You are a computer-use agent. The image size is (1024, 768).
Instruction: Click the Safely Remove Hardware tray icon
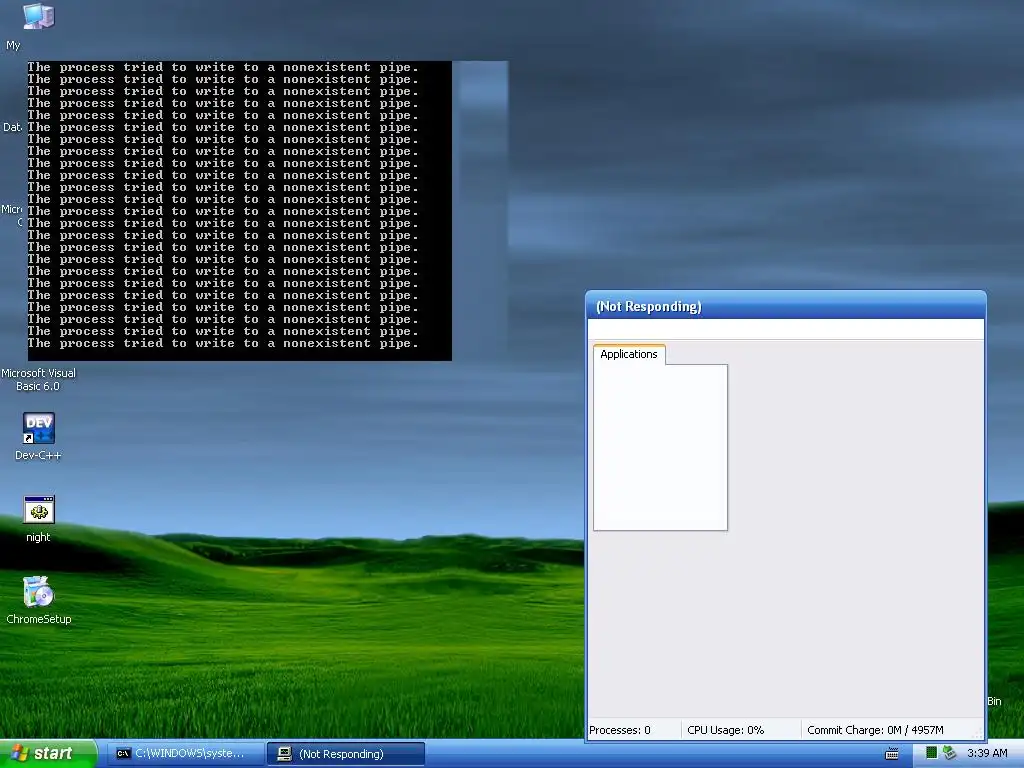(x=949, y=753)
